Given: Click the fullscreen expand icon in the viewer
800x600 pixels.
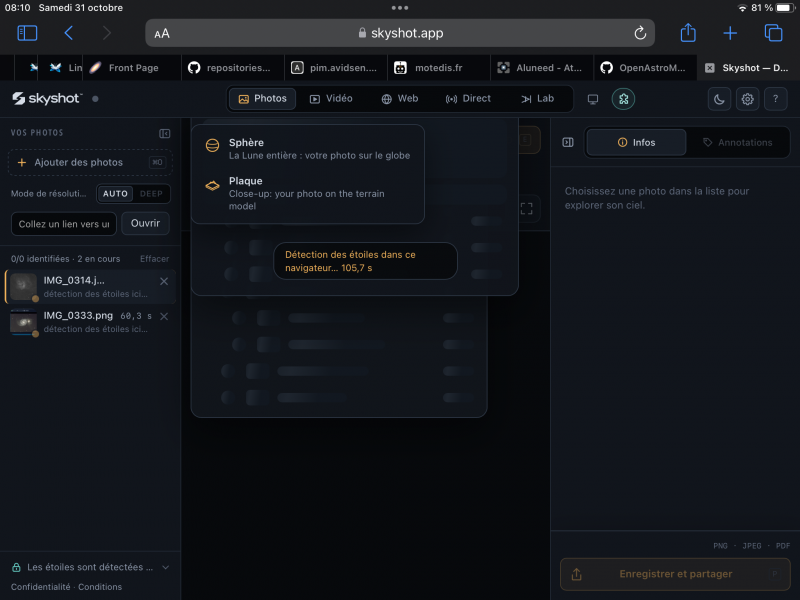Looking at the screenshot, I should (527, 208).
